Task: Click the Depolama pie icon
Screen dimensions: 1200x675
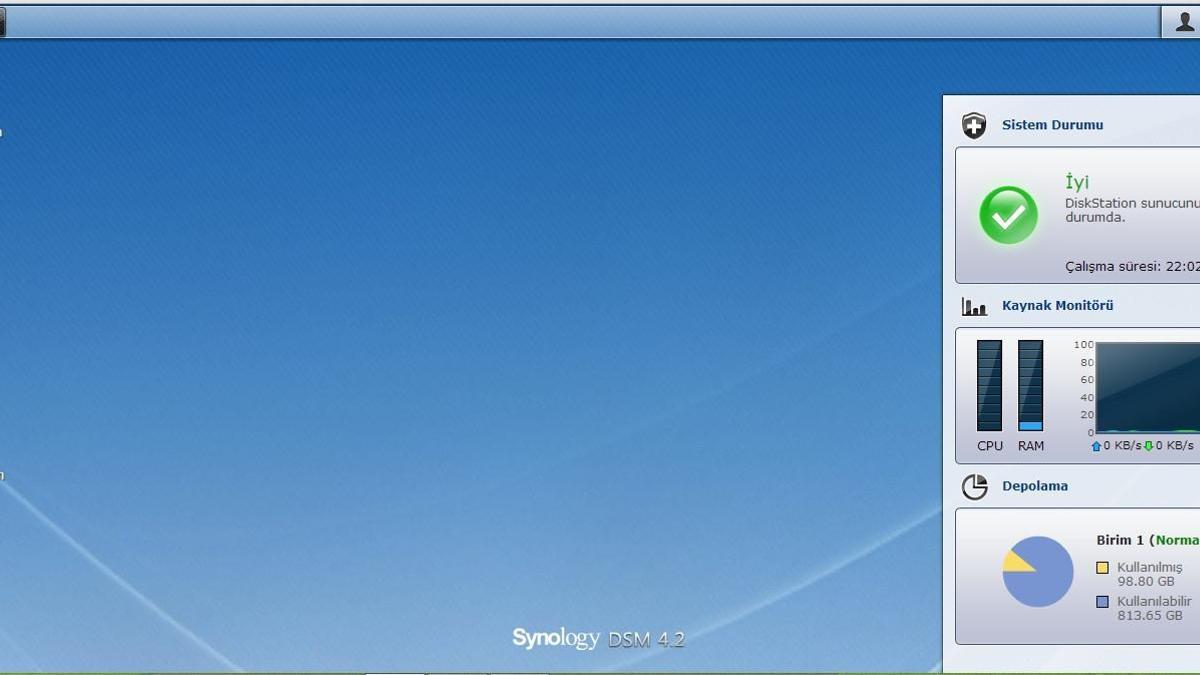Action: click(x=974, y=487)
